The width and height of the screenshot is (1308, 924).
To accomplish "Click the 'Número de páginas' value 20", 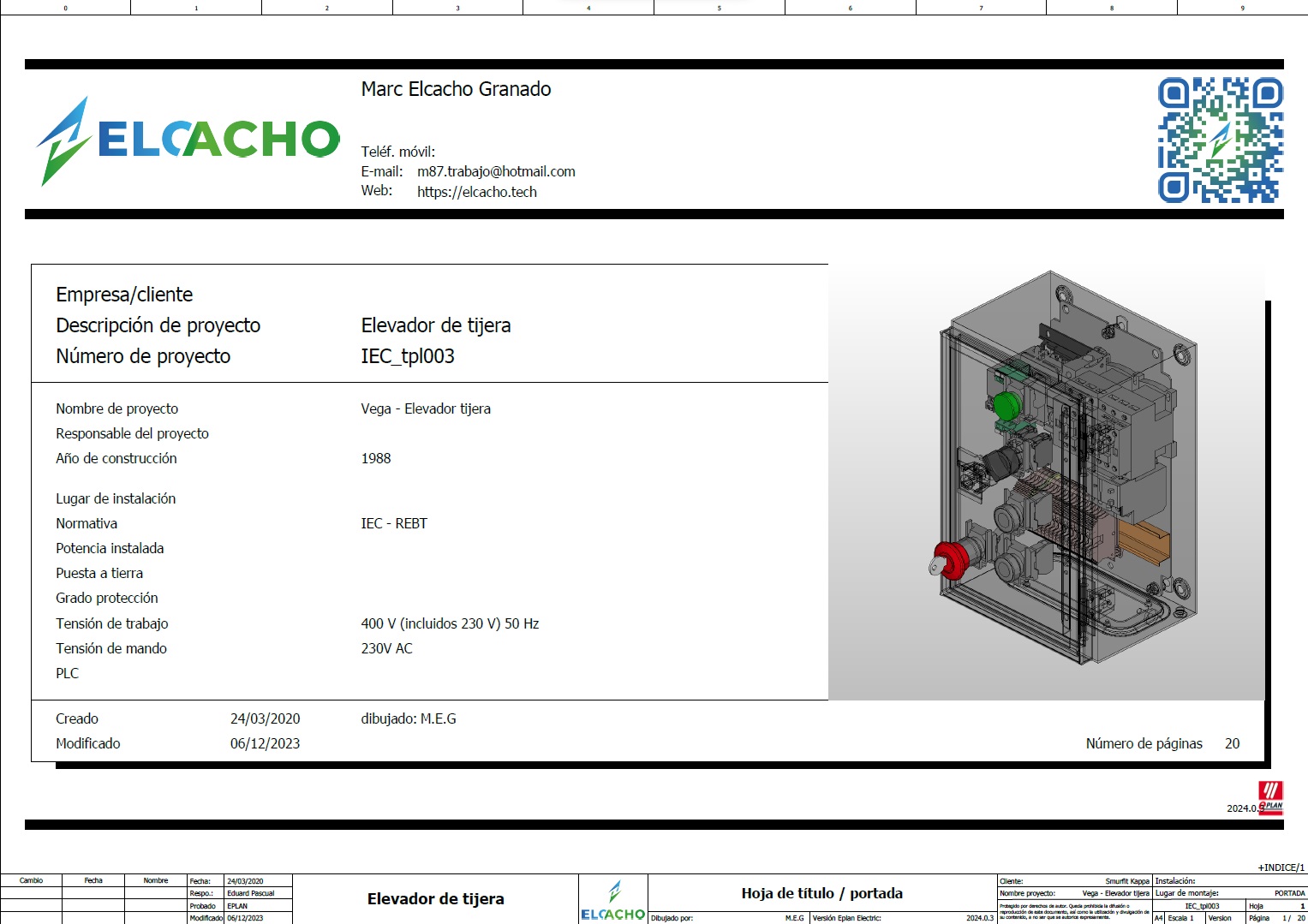I will tap(1232, 743).
